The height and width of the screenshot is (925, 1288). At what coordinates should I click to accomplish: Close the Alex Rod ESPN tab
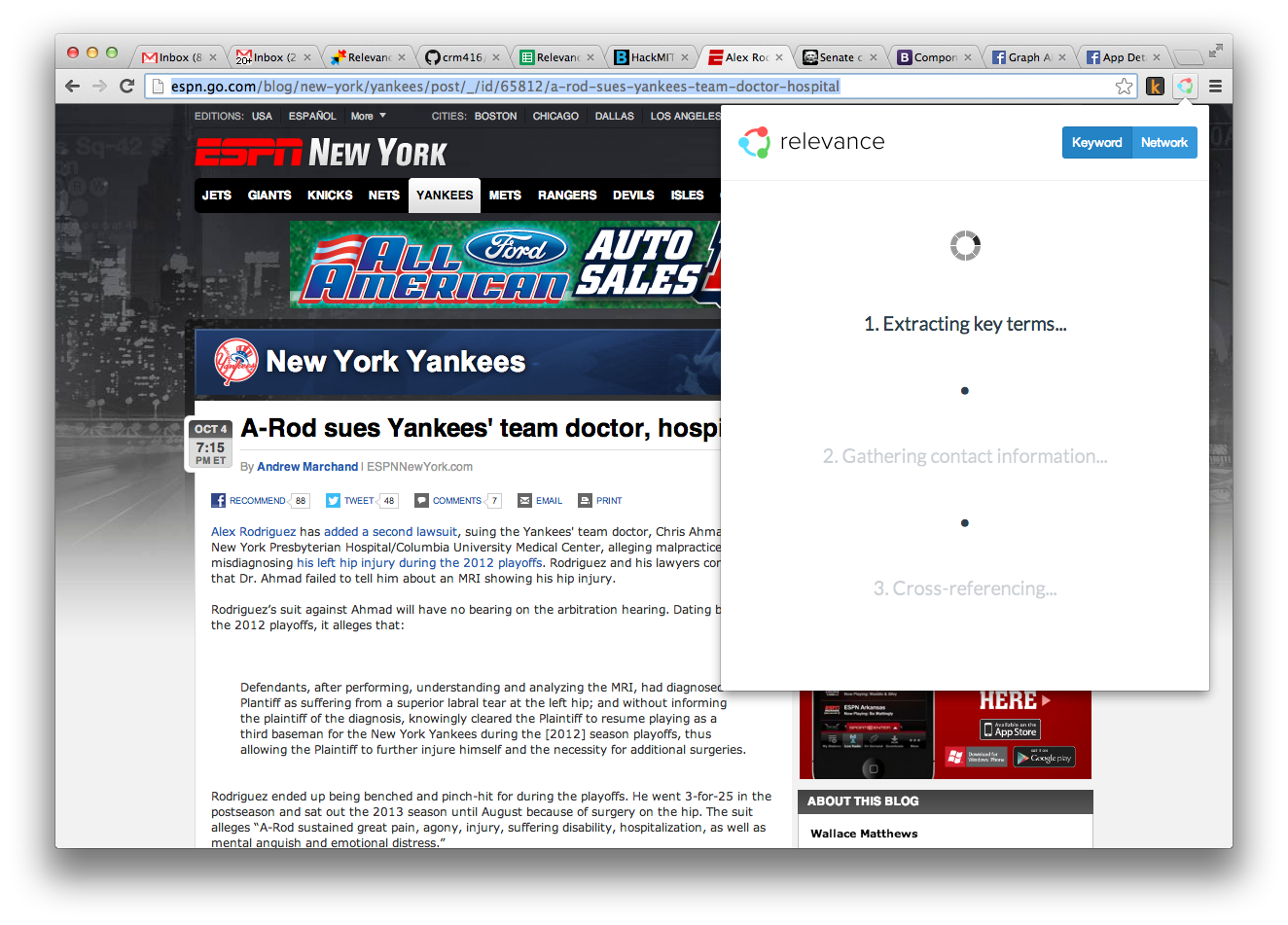pos(779,57)
